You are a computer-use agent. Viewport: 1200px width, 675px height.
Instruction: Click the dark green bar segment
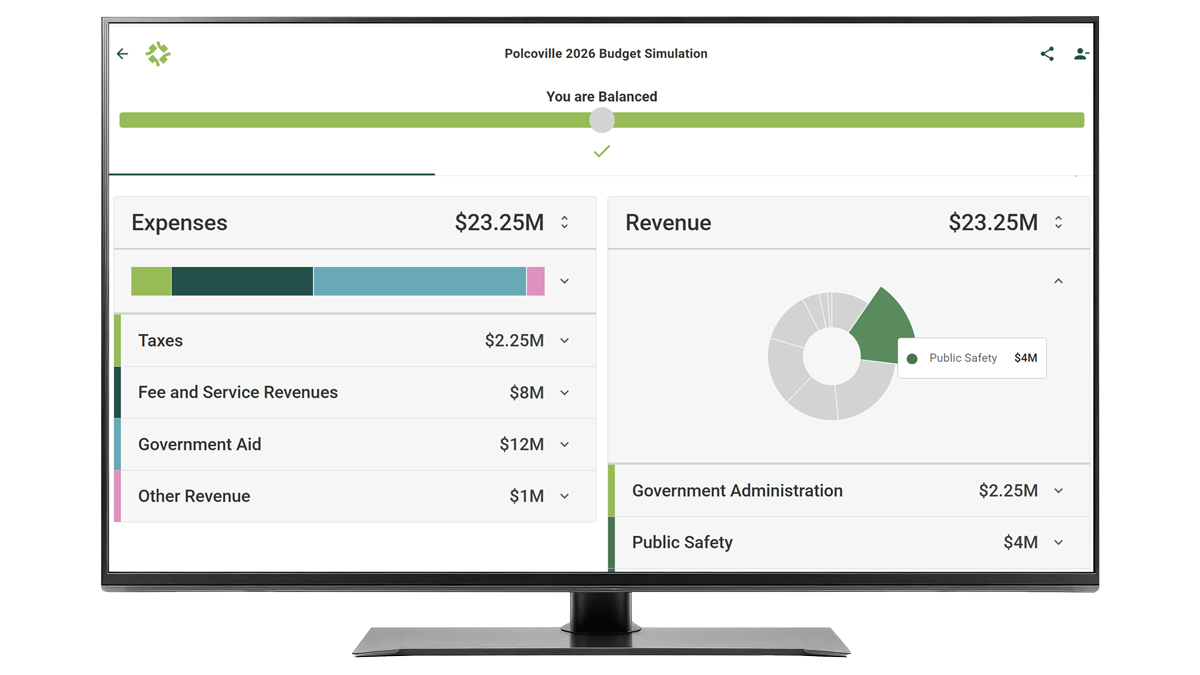point(242,281)
